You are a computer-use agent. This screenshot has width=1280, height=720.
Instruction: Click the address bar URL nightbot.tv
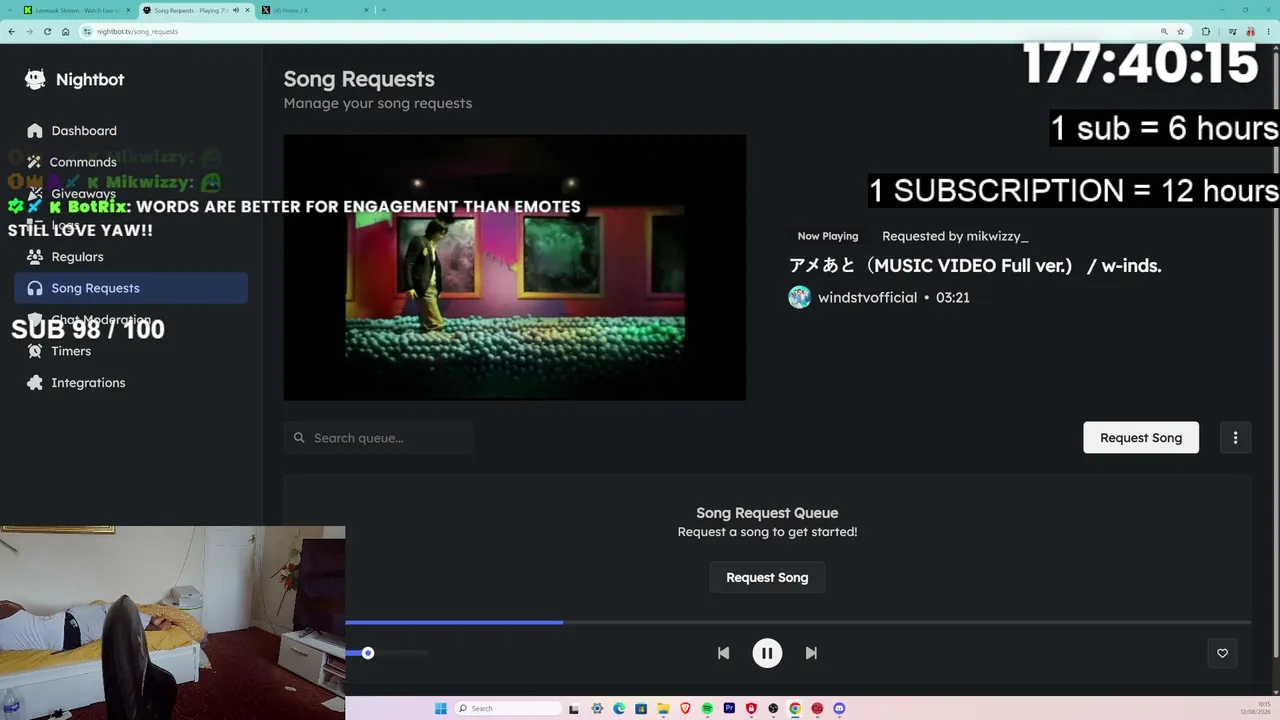click(138, 31)
